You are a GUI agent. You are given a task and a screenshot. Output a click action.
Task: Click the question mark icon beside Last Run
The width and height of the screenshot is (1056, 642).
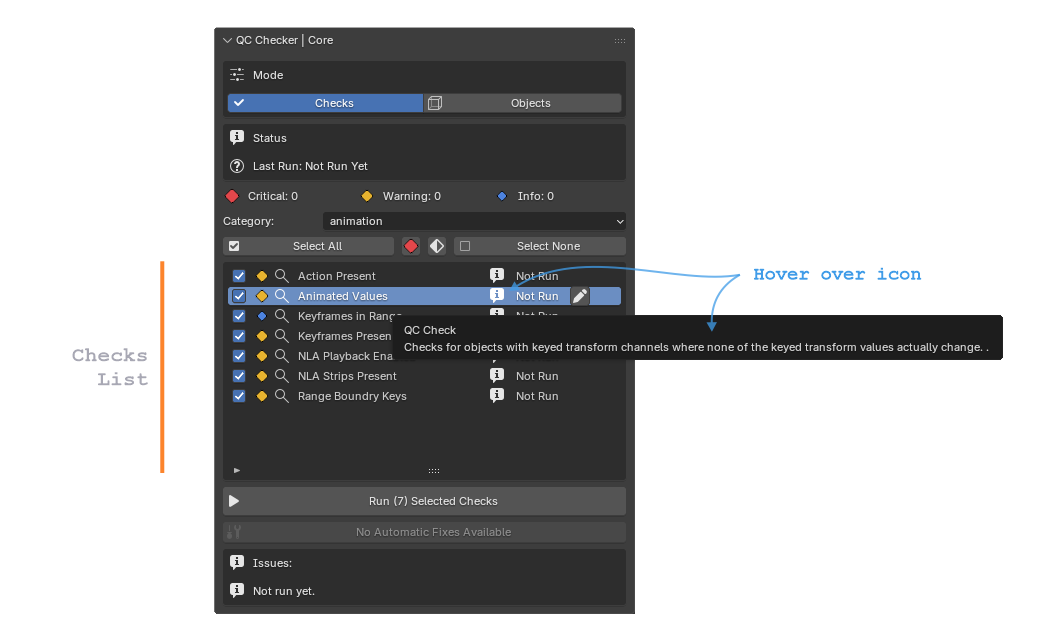point(237,166)
